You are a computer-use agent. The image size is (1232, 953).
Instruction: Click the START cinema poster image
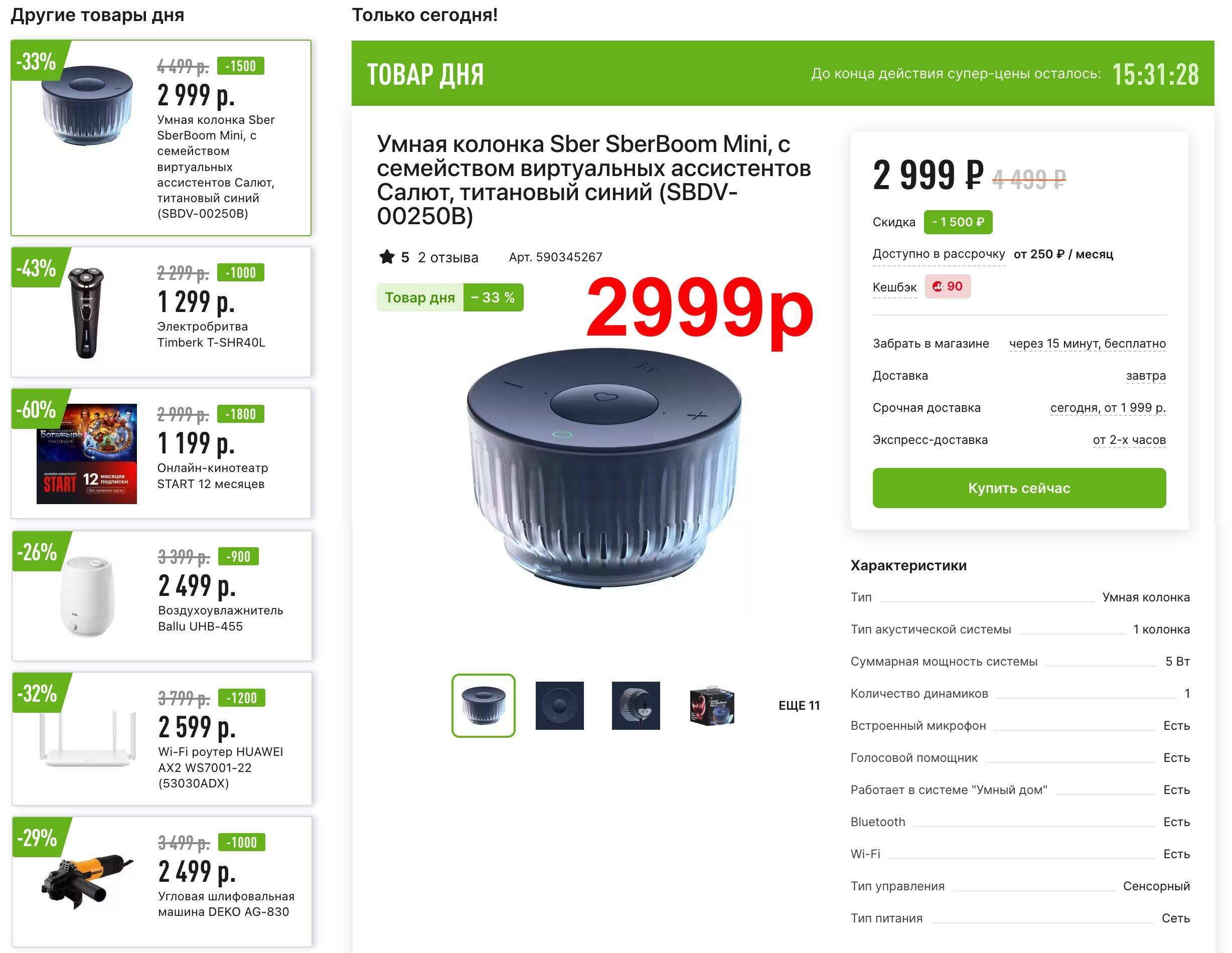pyautogui.click(x=87, y=454)
